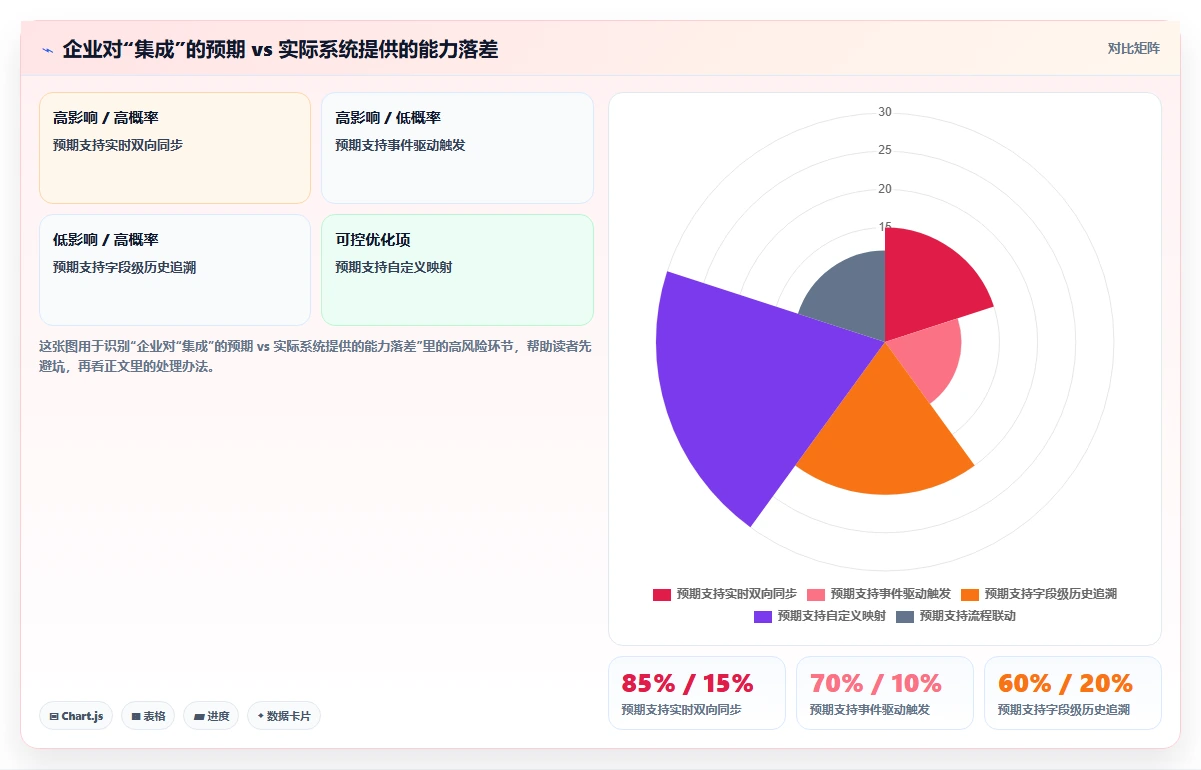Select the 高影响 / 低概率 card
This screenshot has height=770, width=1201.
(457, 148)
